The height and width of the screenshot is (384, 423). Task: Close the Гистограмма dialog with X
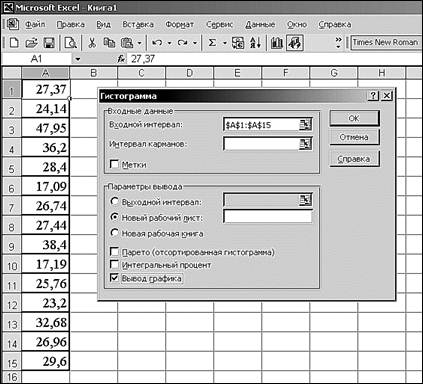pyautogui.click(x=387, y=96)
